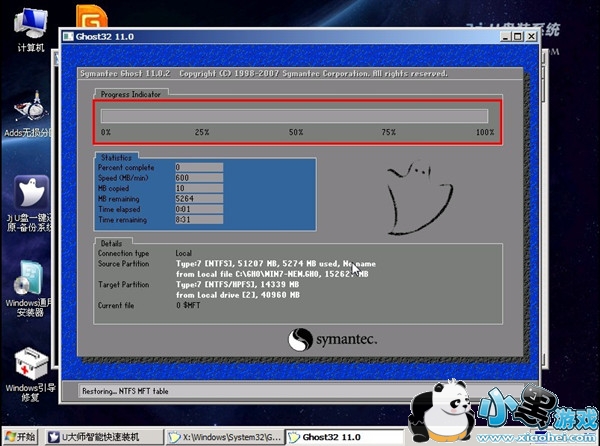
Task: Switch to X:\Windows\System32 taskbar item
Action: [225, 436]
